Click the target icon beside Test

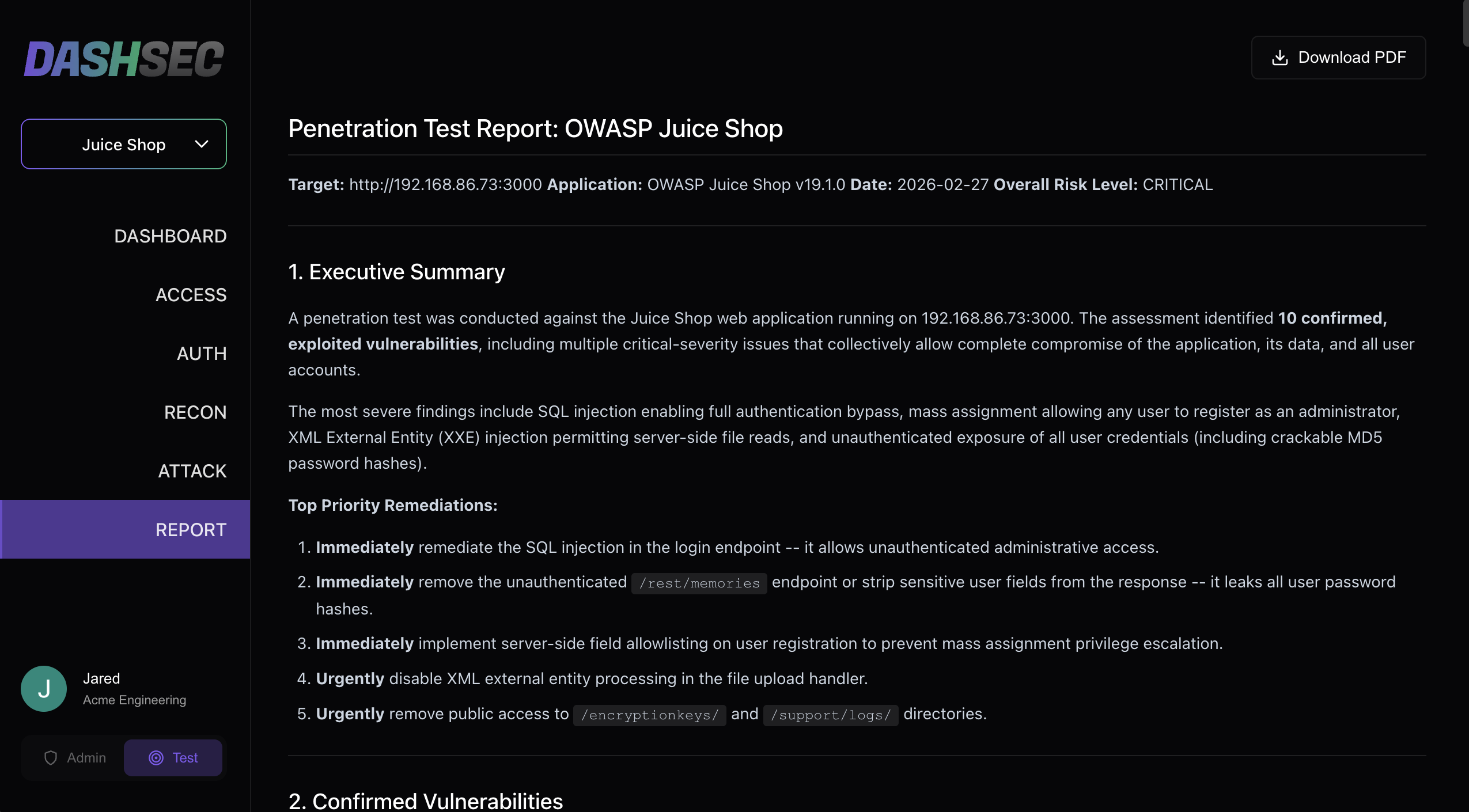click(156, 758)
